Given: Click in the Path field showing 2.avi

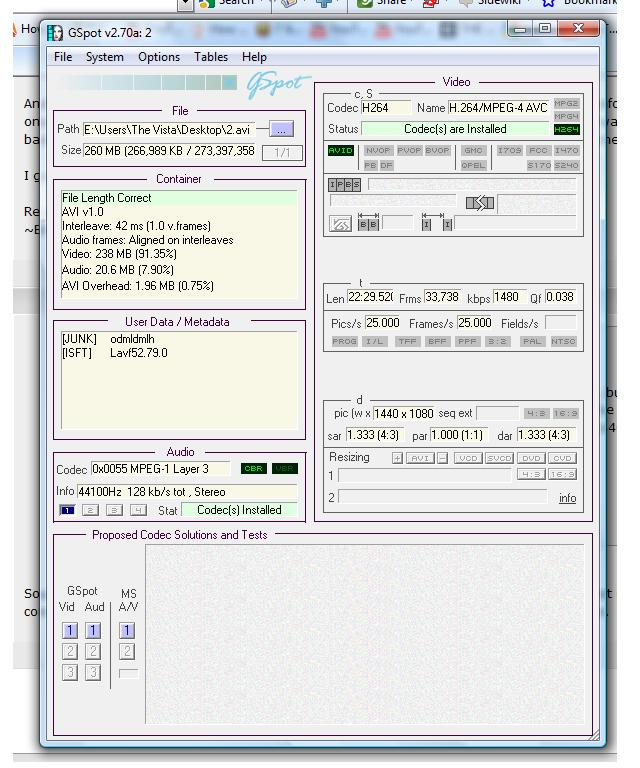Looking at the screenshot, I should [x=169, y=129].
